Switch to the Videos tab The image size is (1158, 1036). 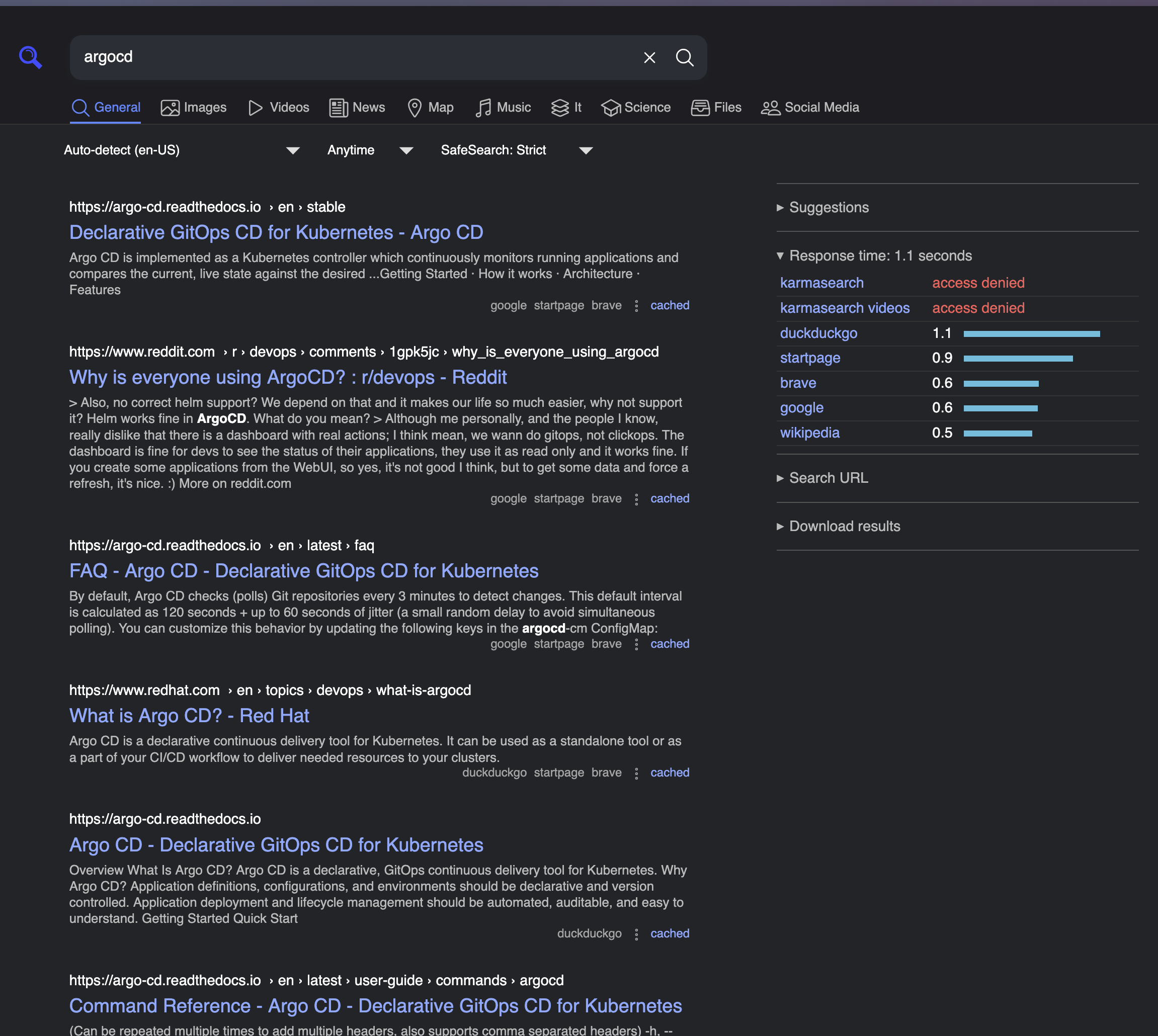[x=279, y=108]
